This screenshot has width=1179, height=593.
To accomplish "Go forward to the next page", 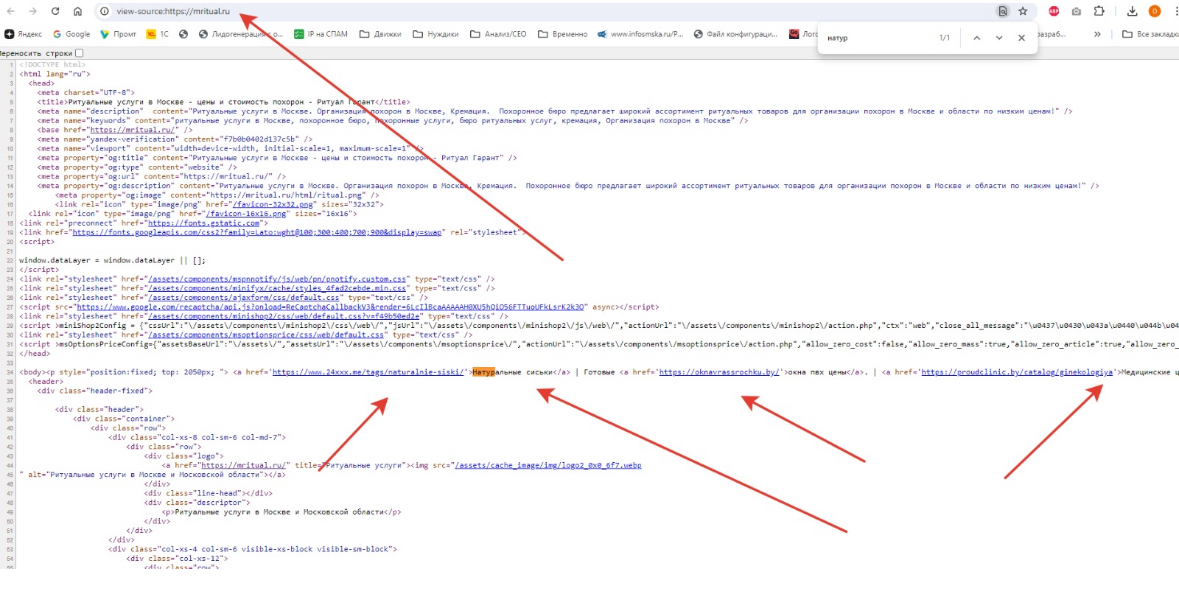I will [x=32, y=11].
